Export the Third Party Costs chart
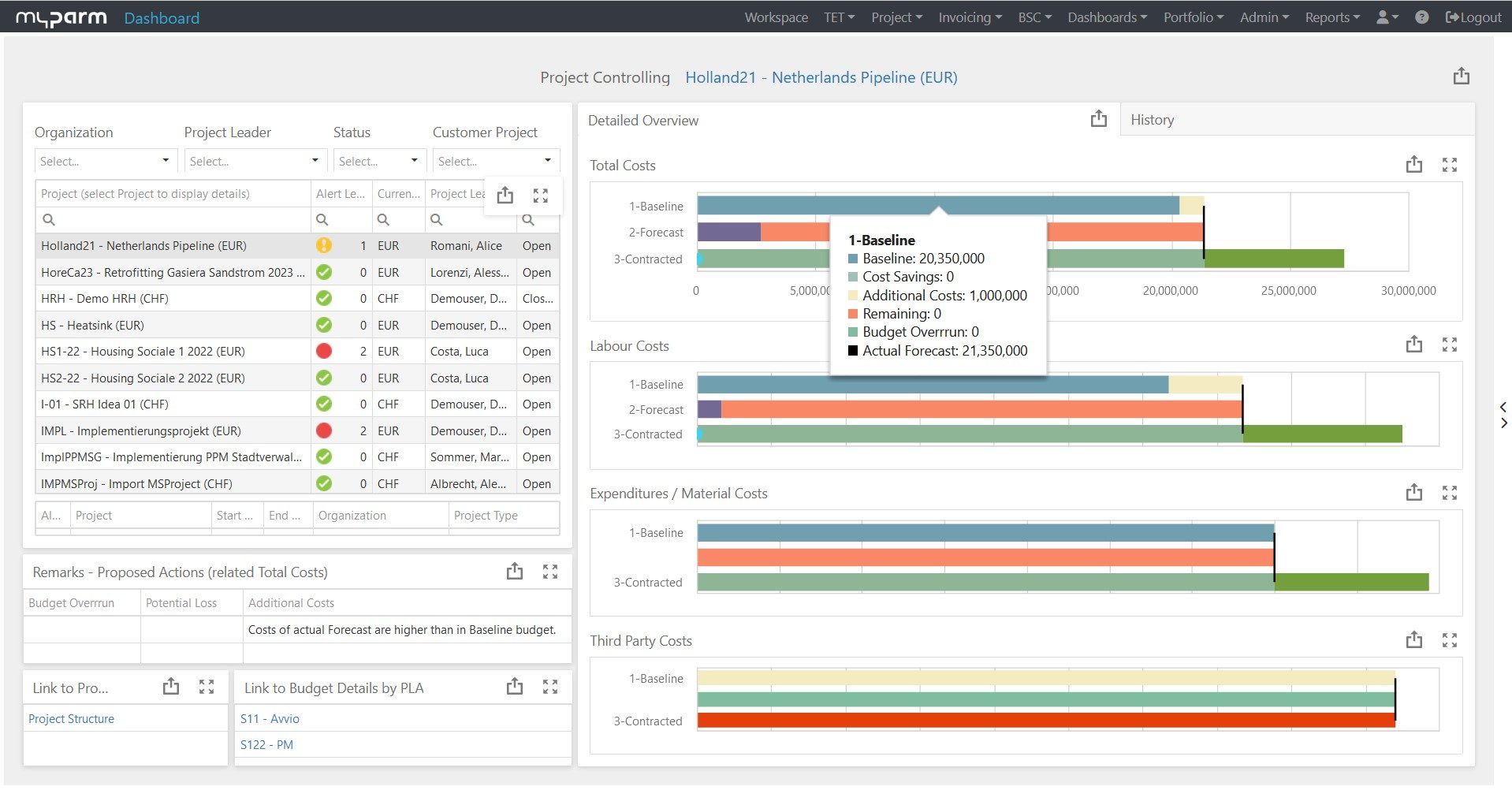Viewport: 1512px width, 790px height. tap(1413, 640)
